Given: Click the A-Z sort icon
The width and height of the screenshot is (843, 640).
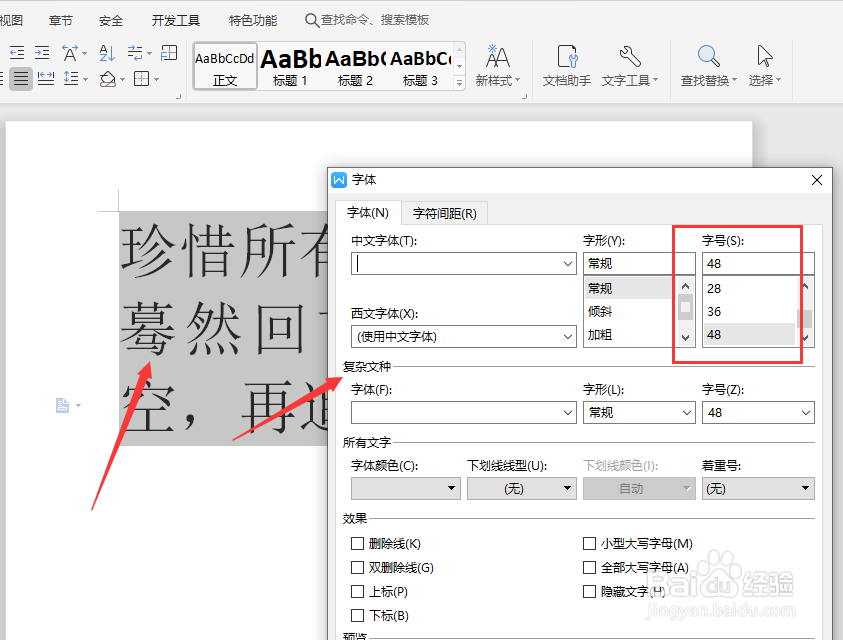Looking at the screenshot, I should click(x=105, y=50).
